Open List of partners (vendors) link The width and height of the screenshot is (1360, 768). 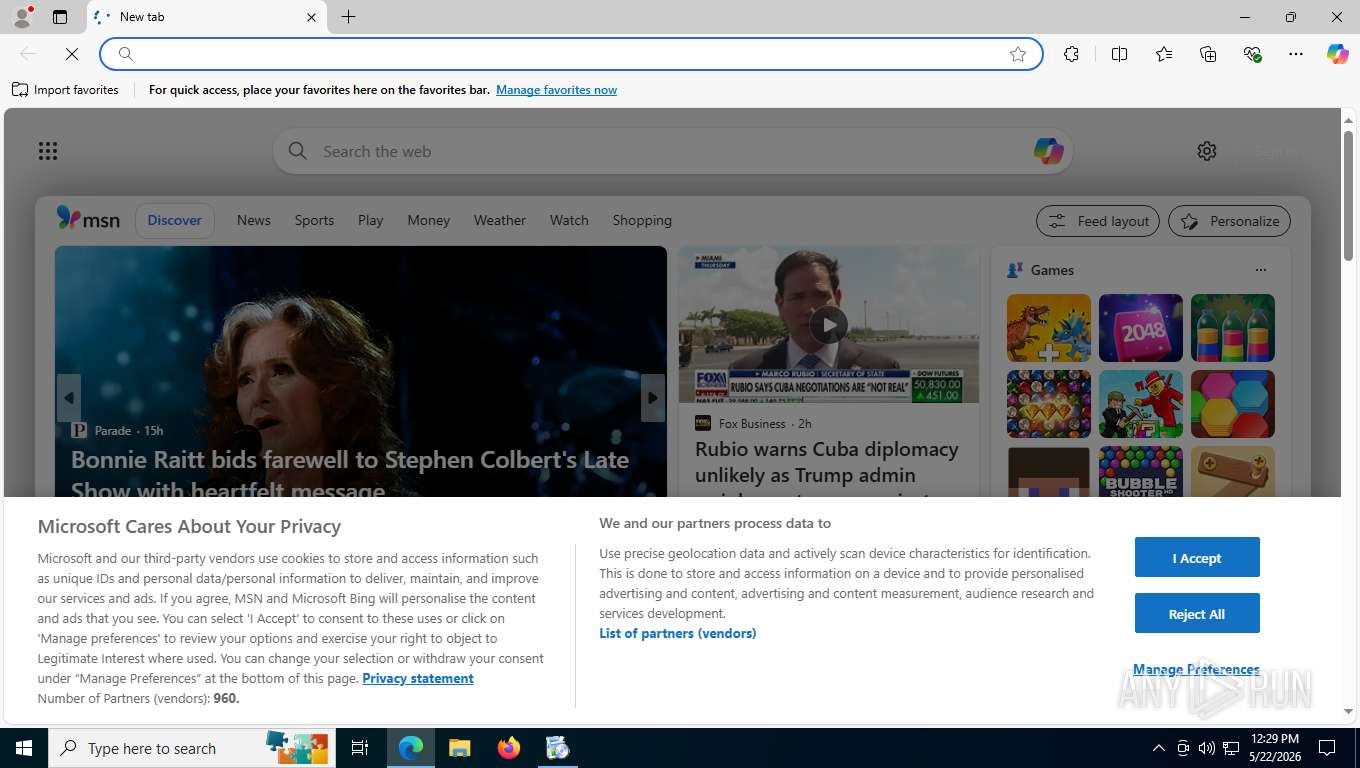tap(678, 633)
